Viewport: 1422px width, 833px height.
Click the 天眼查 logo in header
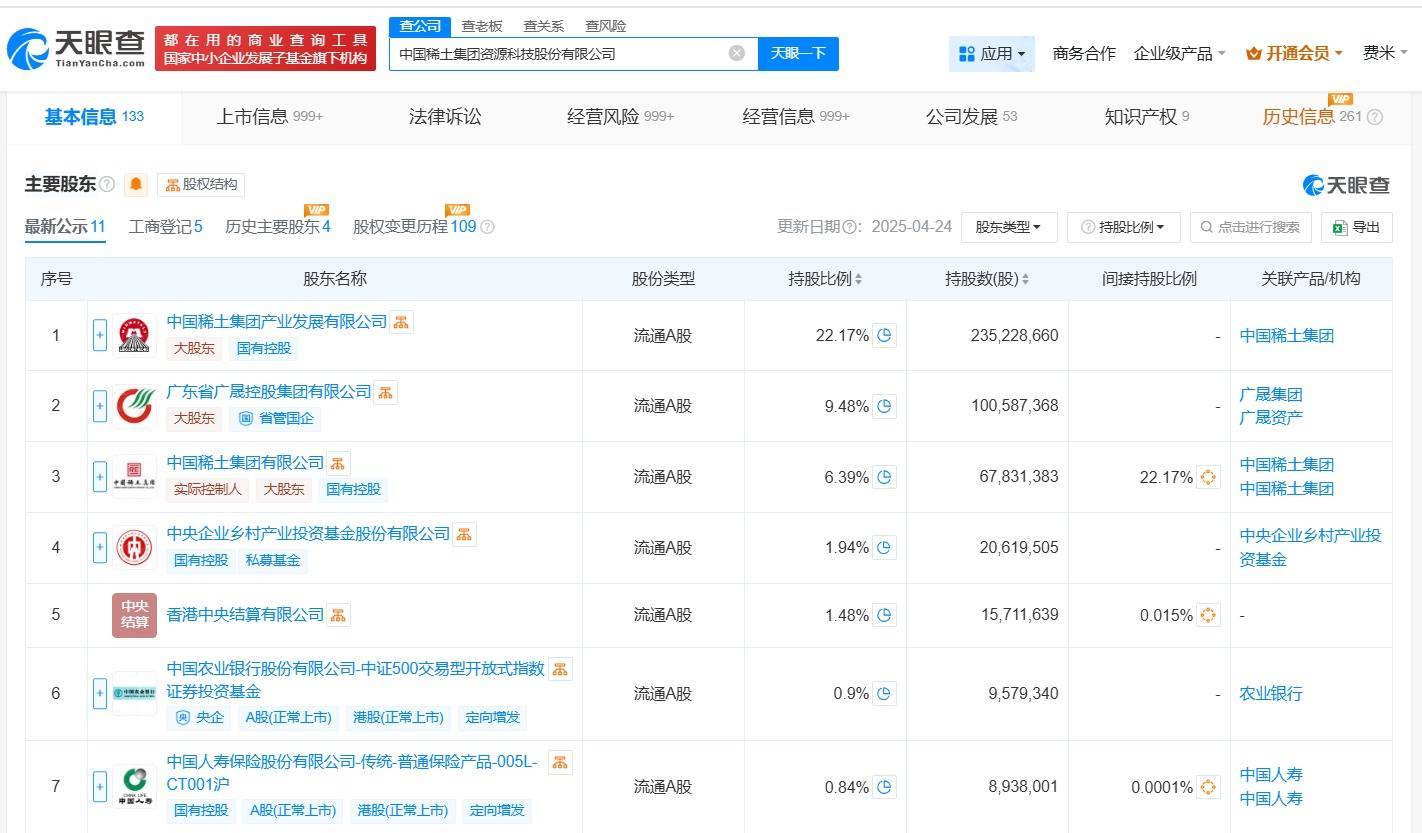coord(76,48)
